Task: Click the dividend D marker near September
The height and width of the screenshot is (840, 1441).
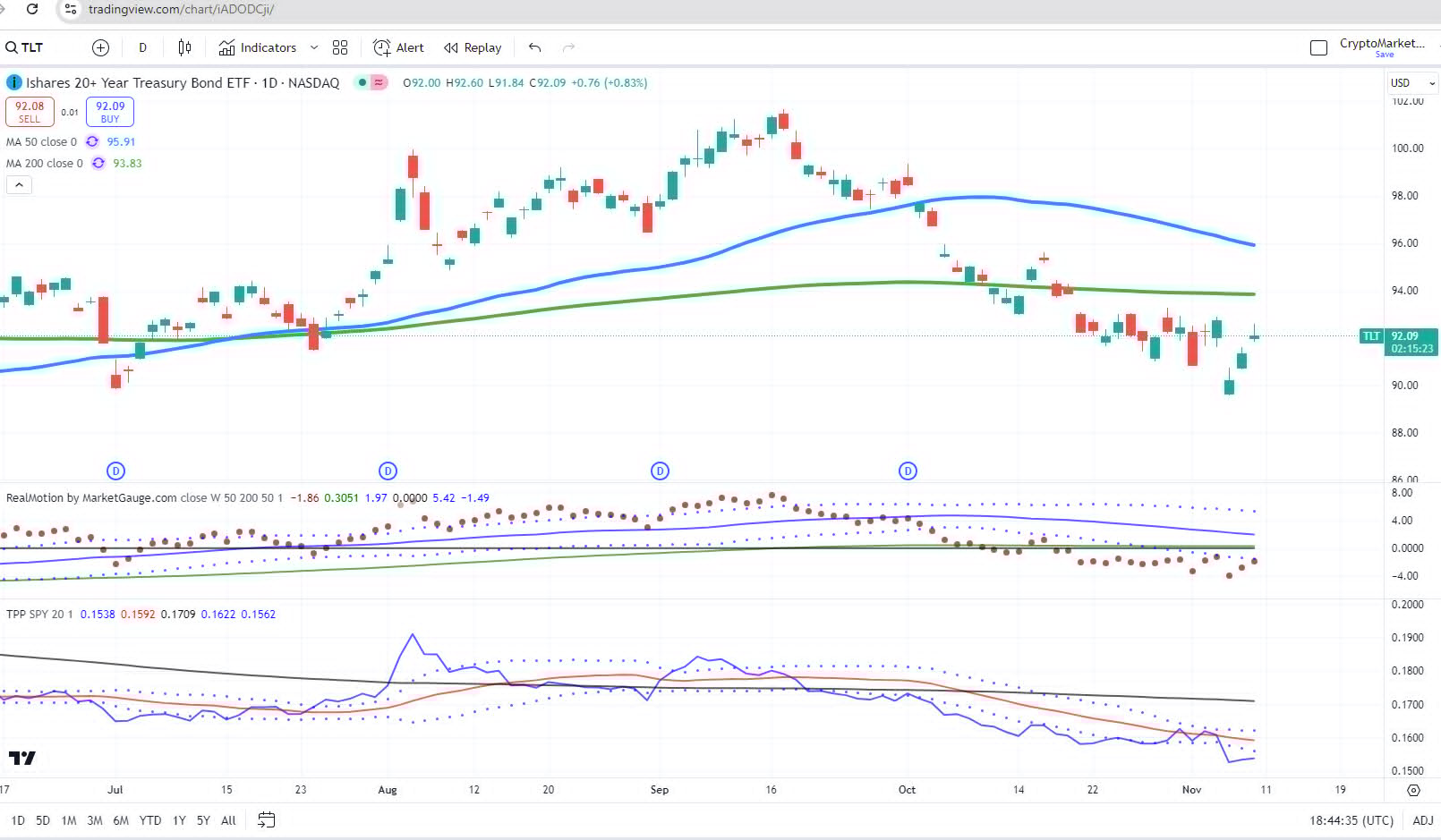Action: coord(660,471)
